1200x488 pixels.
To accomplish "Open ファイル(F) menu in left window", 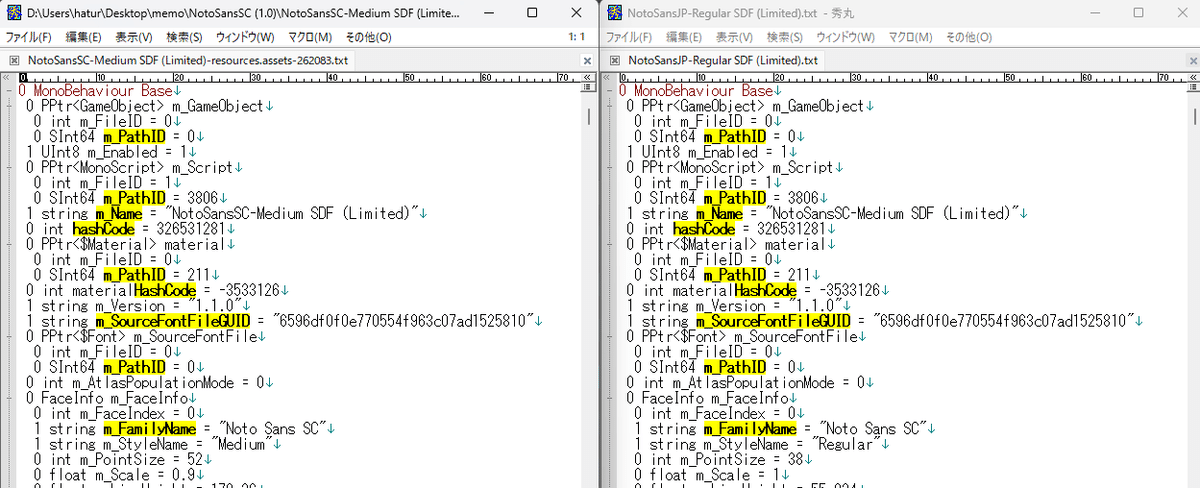I will tap(29, 37).
